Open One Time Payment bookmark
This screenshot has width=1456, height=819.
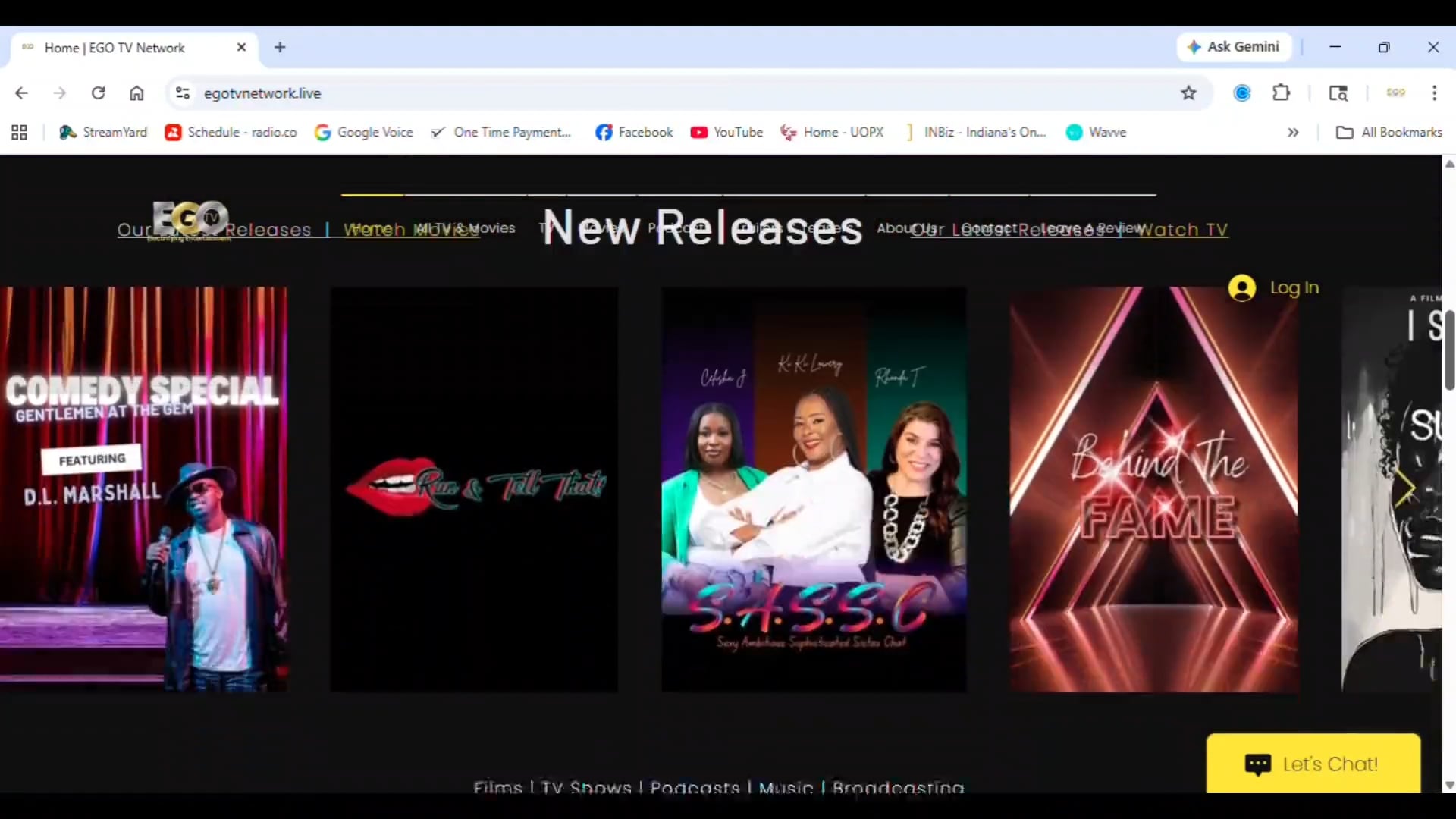501,132
